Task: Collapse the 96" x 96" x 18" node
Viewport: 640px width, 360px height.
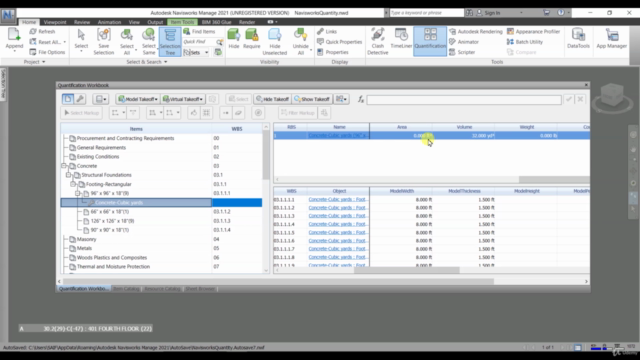Action: [78, 193]
